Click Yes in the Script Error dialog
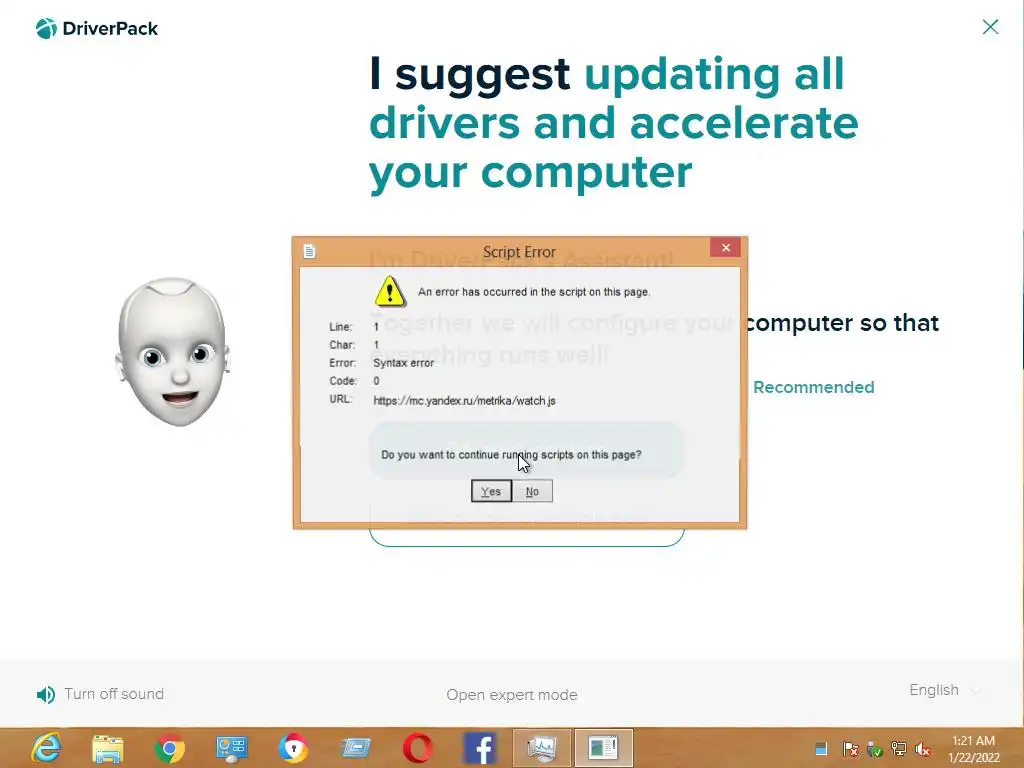The height and width of the screenshot is (768, 1024). tap(491, 491)
